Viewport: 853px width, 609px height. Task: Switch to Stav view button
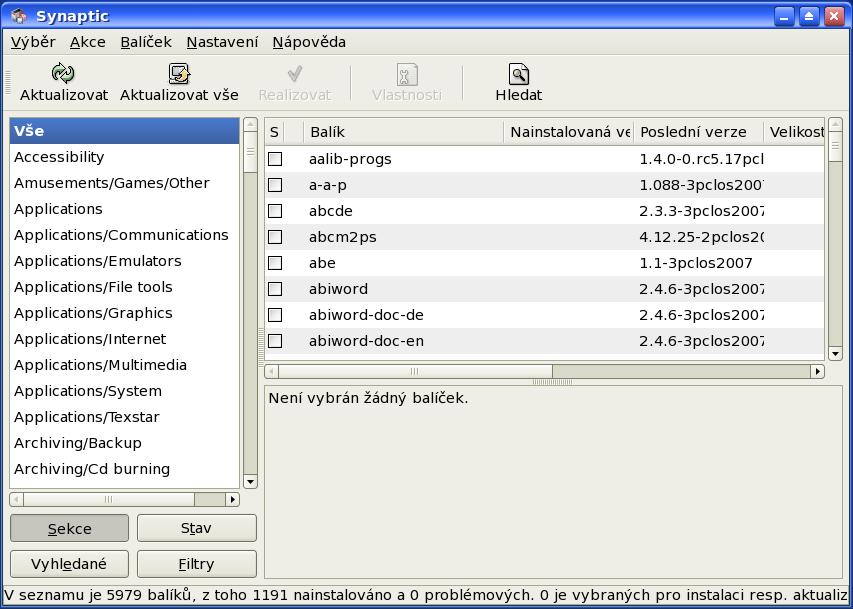tap(196, 528)
